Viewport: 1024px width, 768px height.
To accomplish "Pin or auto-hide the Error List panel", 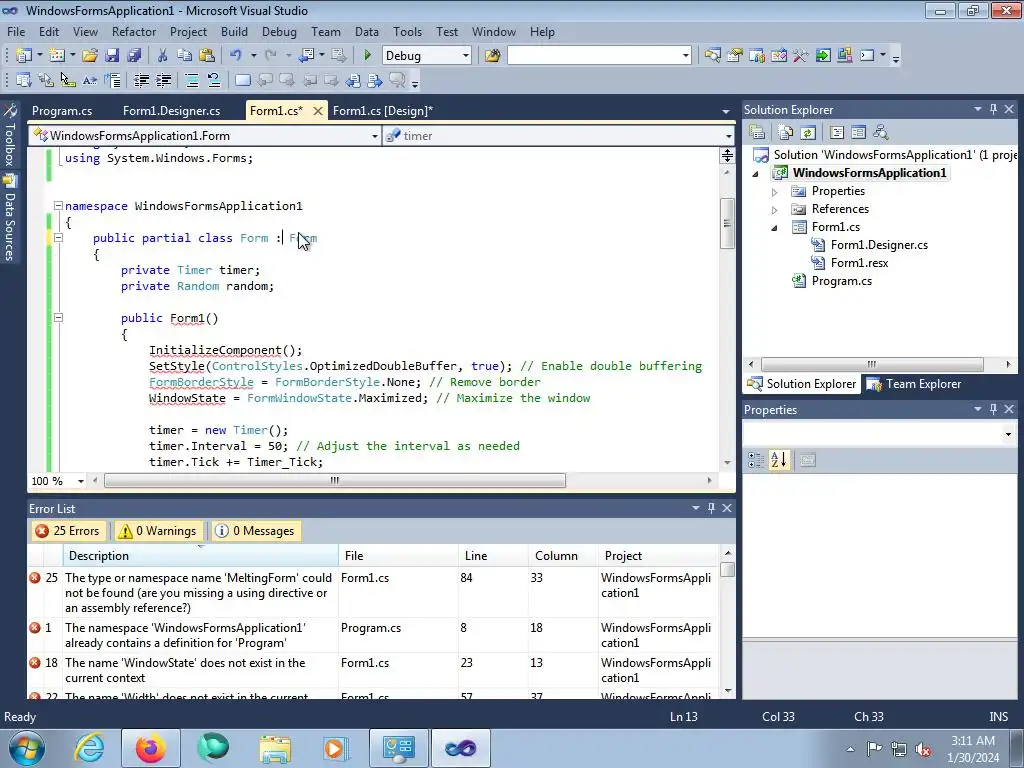I will point(711,508).
